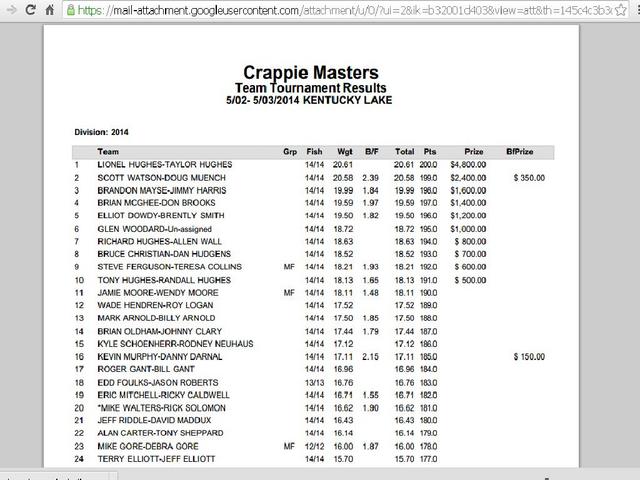Screen dimensions: 640x480
Task: Click the Pts column header
Action: click(x=429, y=151)
